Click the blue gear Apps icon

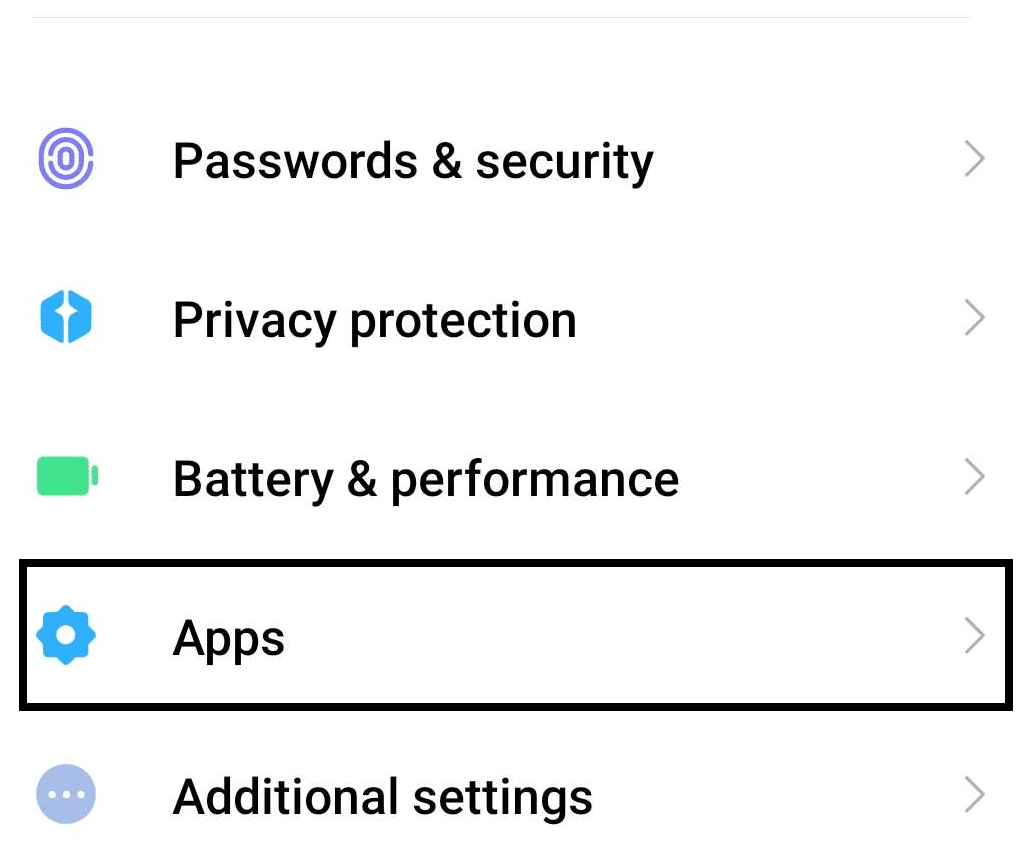point(66,637)
